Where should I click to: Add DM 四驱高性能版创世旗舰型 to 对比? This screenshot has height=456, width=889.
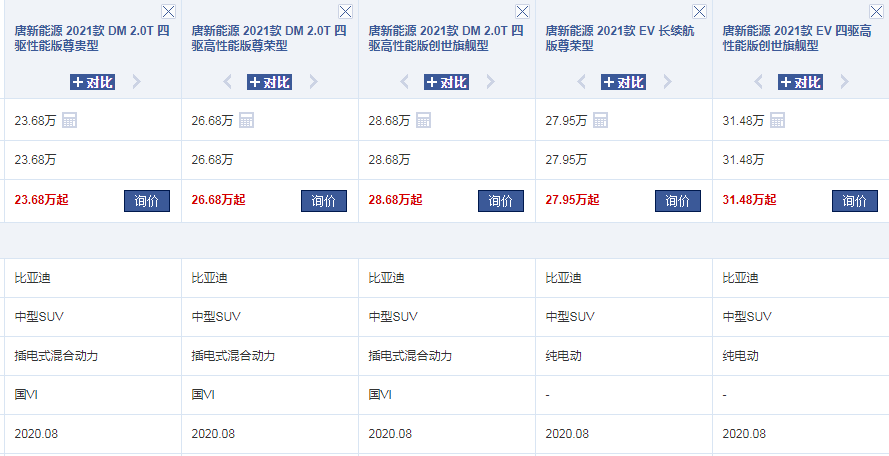click(x=446, y=82)
